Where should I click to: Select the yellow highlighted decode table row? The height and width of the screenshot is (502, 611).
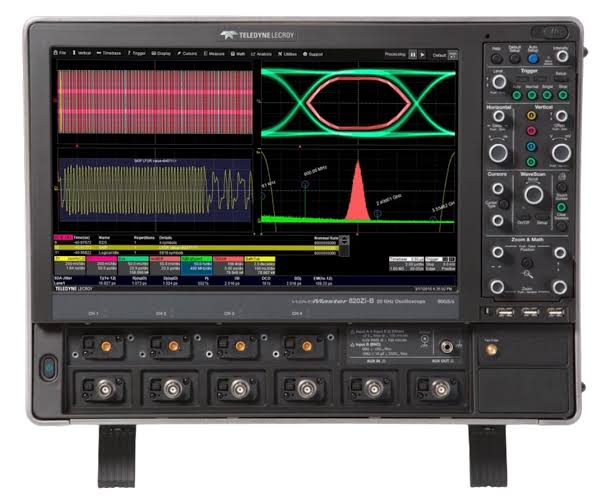196,247
